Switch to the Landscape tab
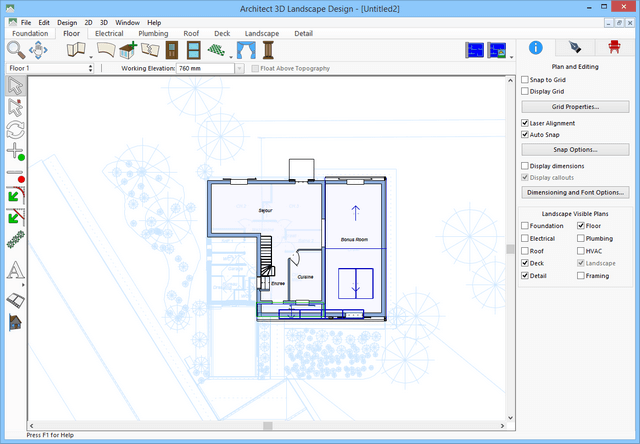Screen dimensions: 640x444 coord(262,33)
